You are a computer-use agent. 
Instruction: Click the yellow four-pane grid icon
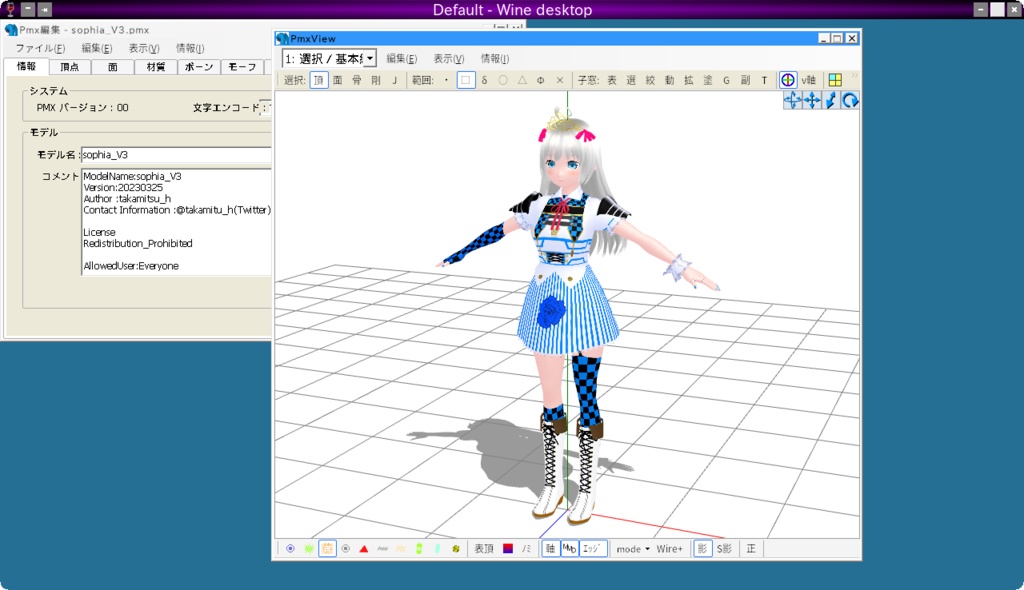click(x=835, y=80)
